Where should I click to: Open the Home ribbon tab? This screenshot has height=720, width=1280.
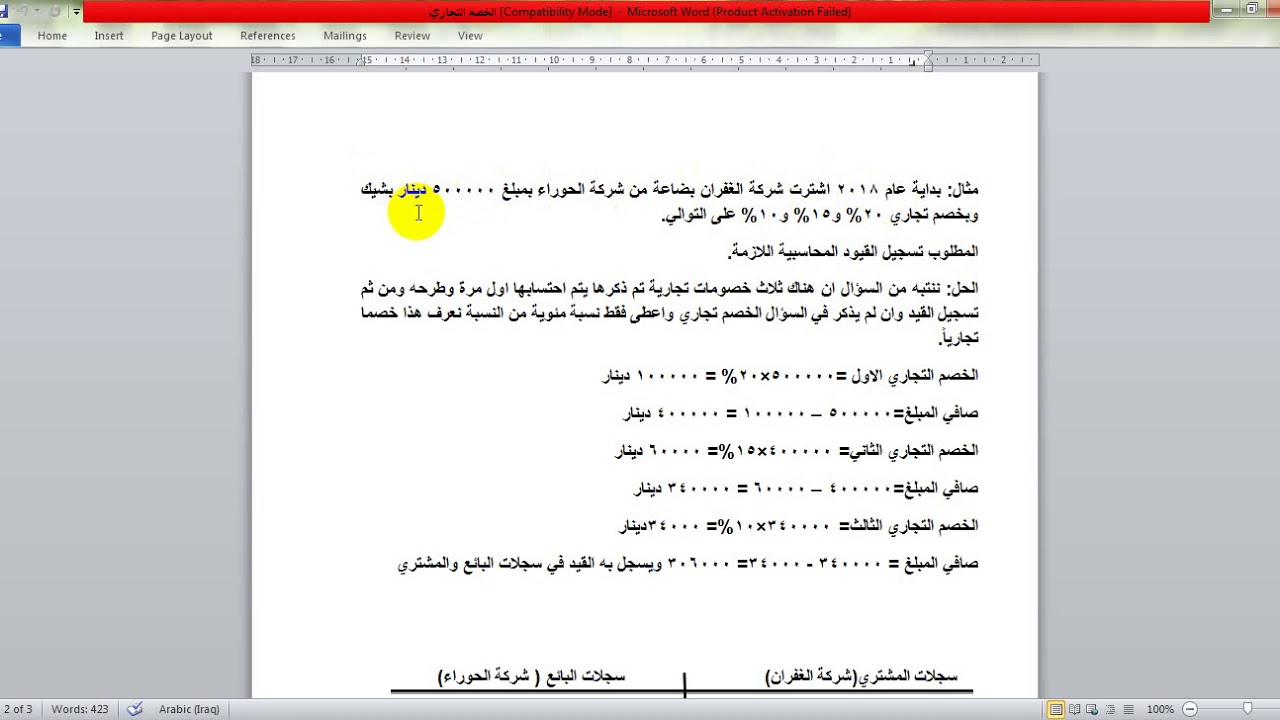coord(52,36)
